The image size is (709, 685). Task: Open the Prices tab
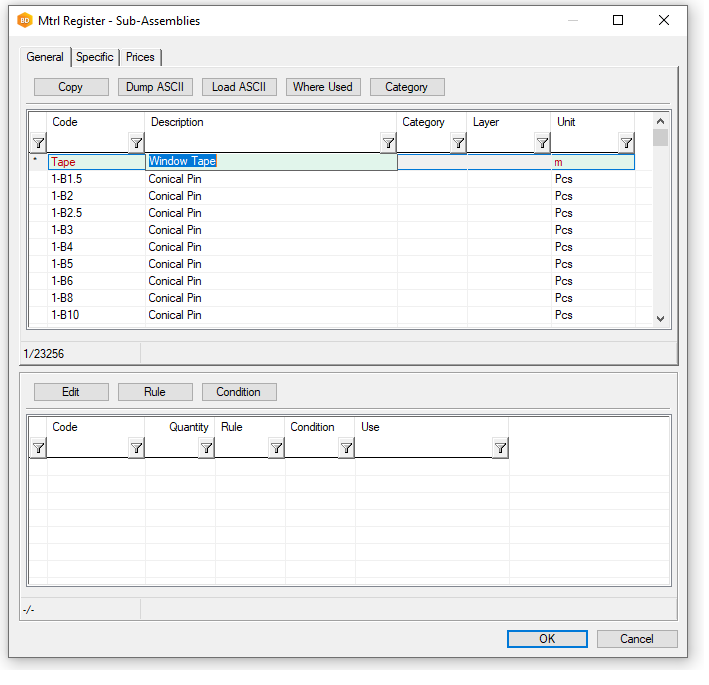pyautogui.click(x=140, y=57)
